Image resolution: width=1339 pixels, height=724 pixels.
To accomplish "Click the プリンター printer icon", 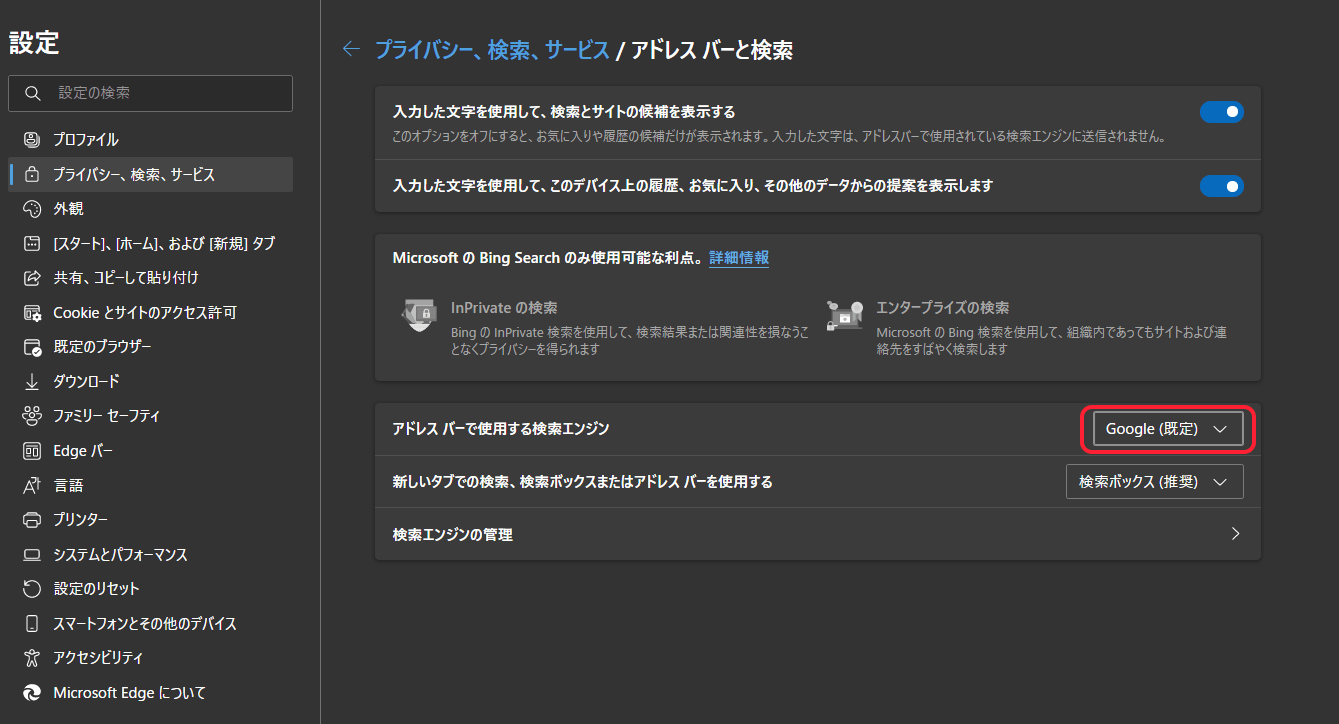I will pyautogui.click(x=32, y=520).
